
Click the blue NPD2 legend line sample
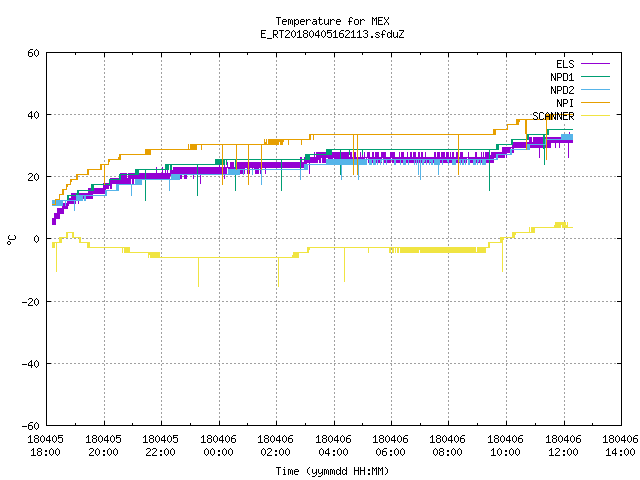coord(595,90)
